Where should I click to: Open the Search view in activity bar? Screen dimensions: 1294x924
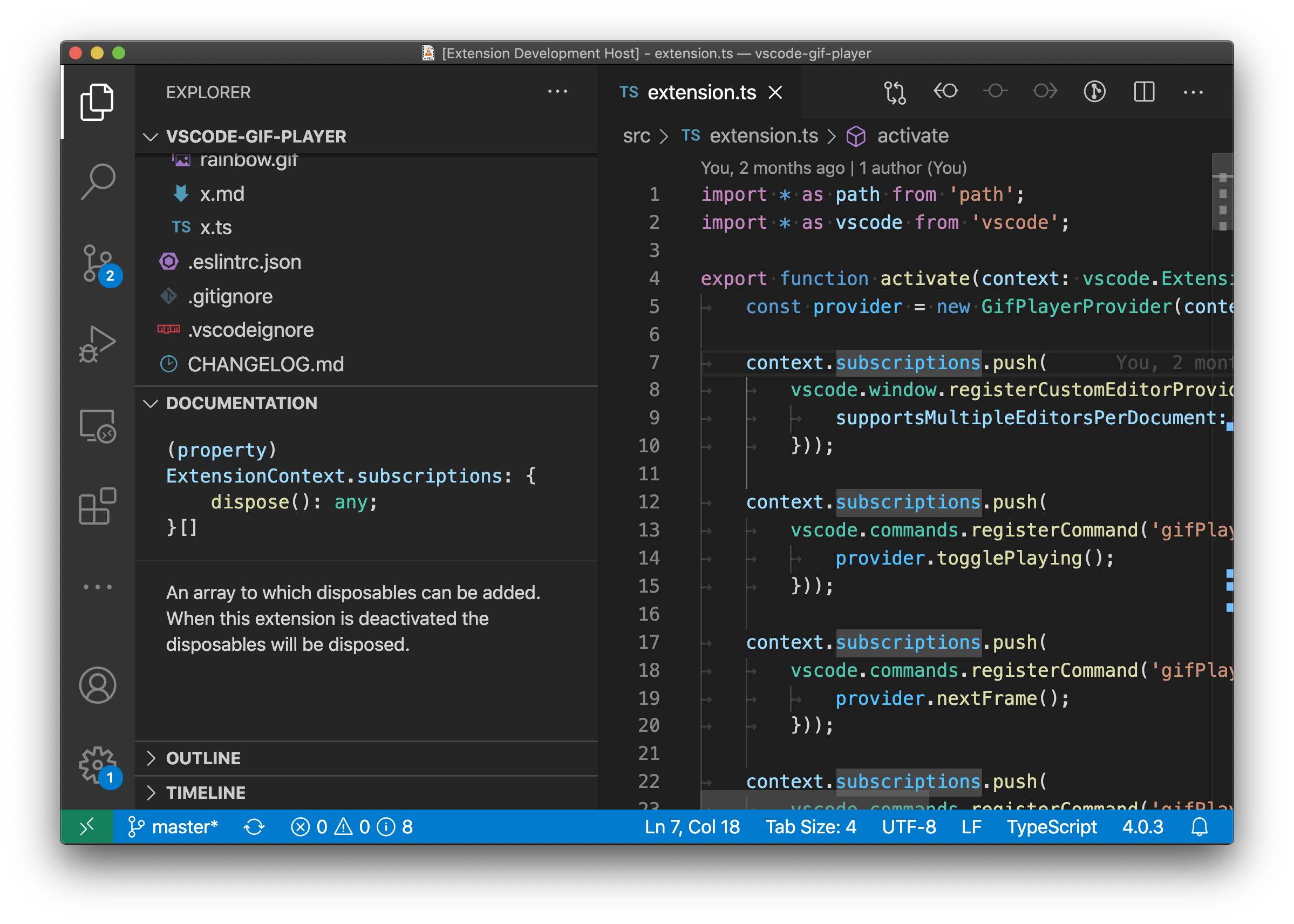(x=98, y=181)
